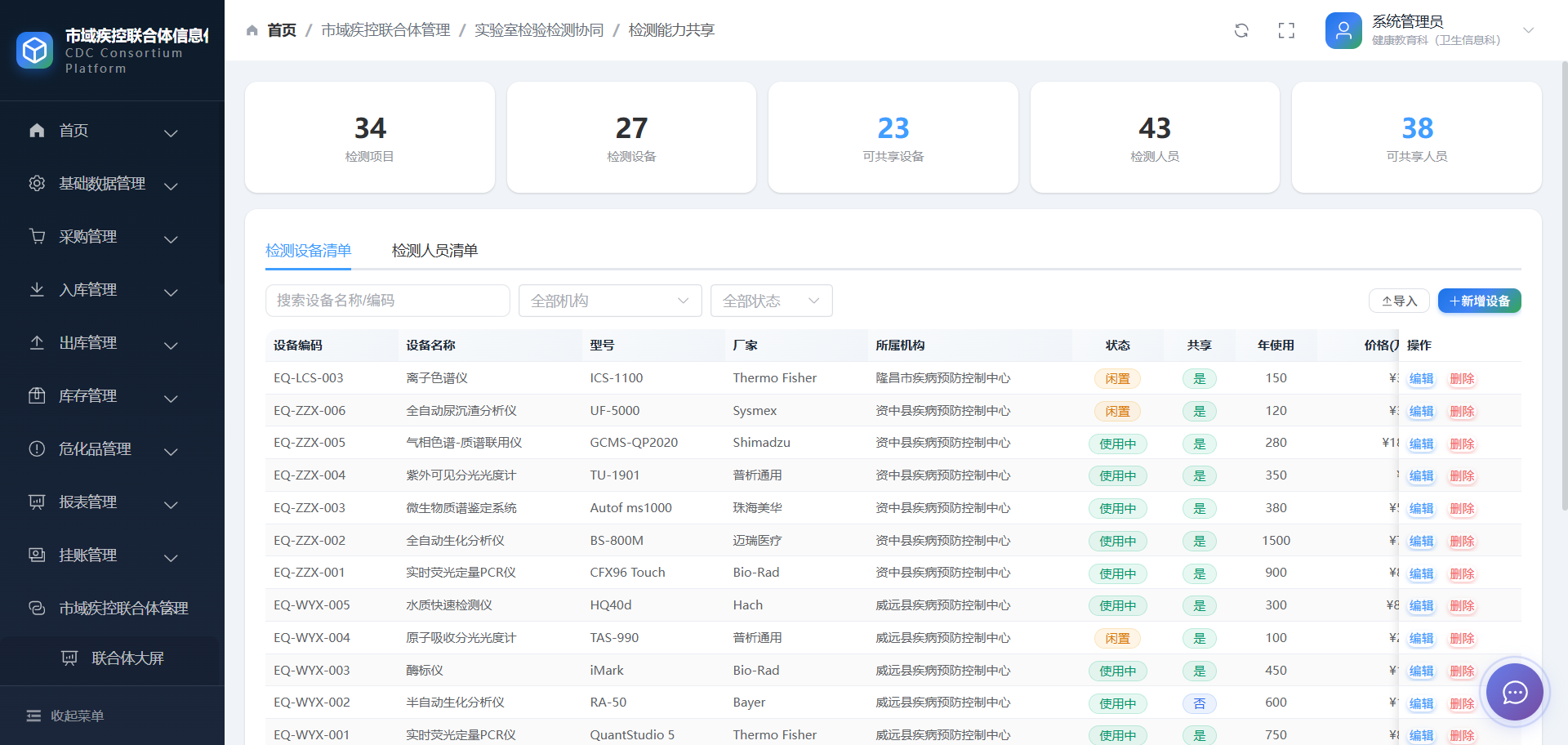Click 实验室检验检测协同 in the breadcrumb
This screenshot has width=1568, height=745.
pyautogui.click(x=539, y=30)
